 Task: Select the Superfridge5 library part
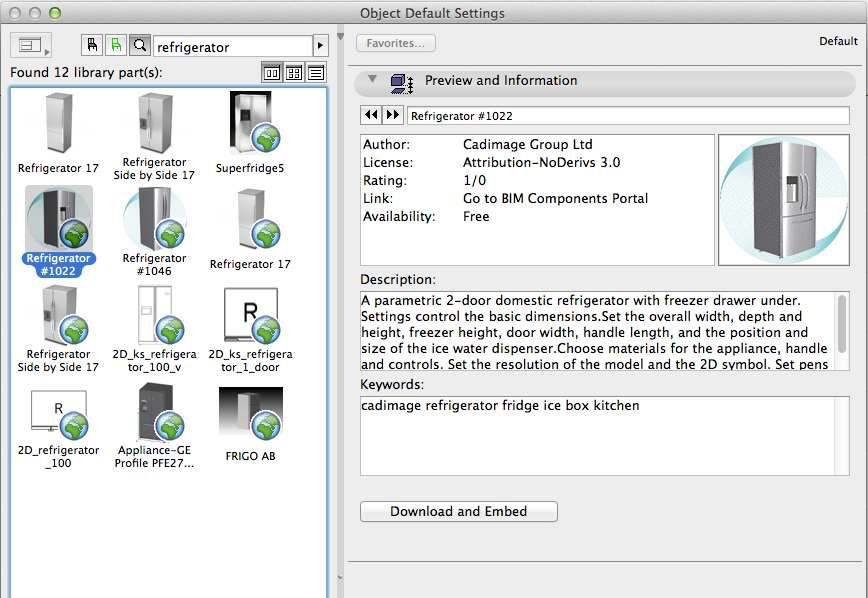[x=251, y=128]
